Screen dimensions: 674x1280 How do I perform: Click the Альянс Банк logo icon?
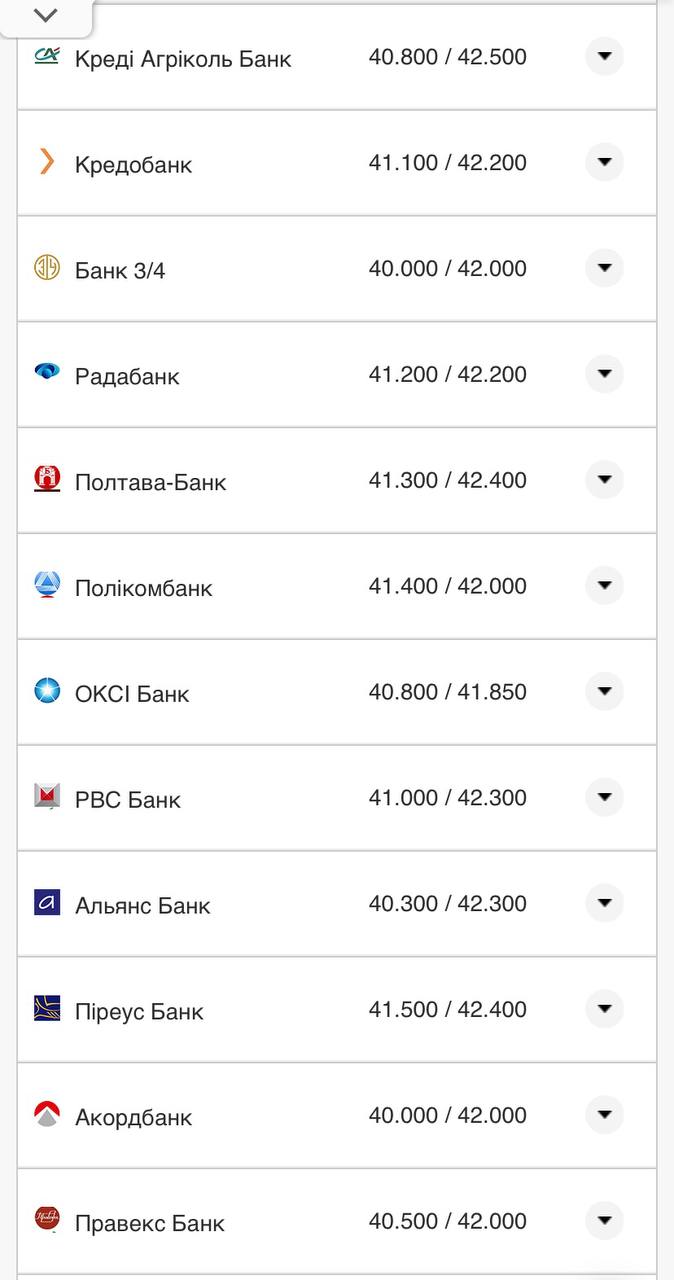click(47, 903)
